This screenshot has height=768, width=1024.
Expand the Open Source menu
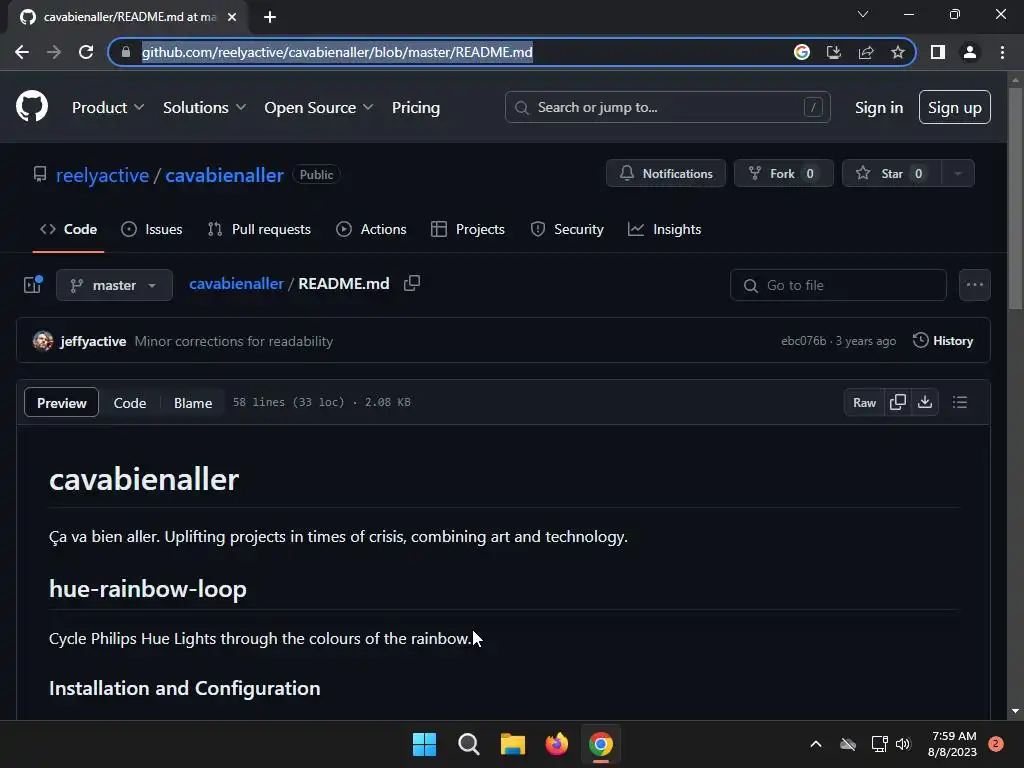tap(319, 107)
